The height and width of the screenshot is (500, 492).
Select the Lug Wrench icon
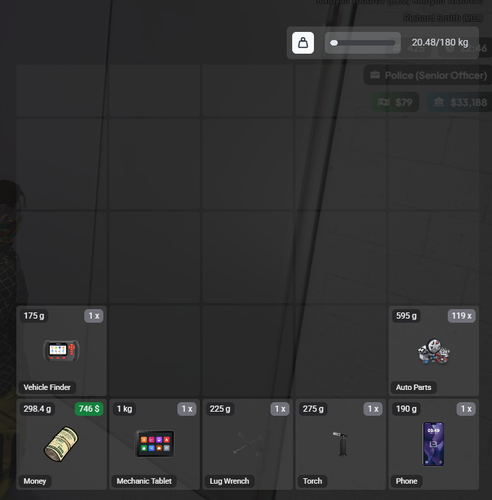tap(248, 444)
